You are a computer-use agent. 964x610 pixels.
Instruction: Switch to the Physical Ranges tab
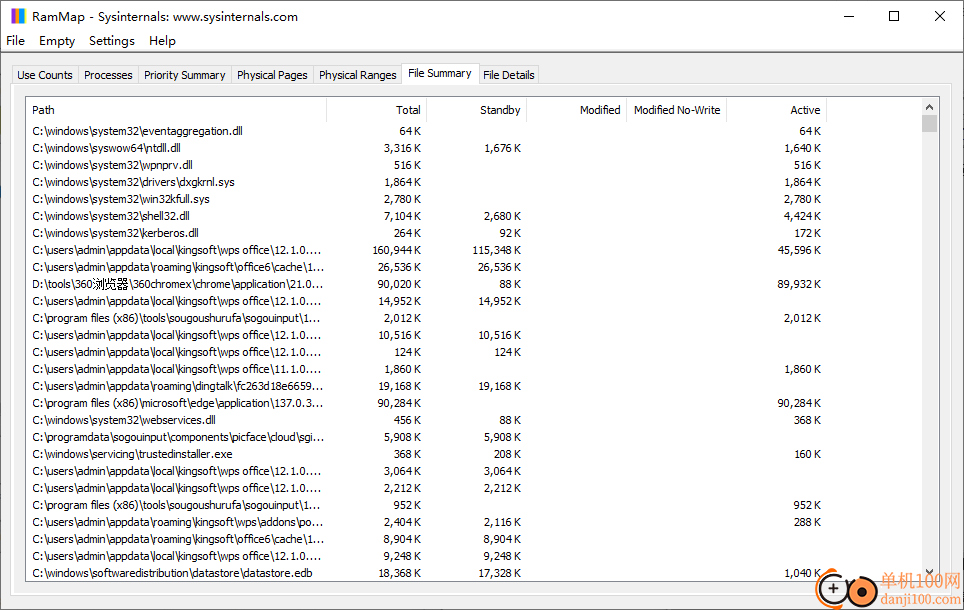pyautogui.click(x=358, y=75)
